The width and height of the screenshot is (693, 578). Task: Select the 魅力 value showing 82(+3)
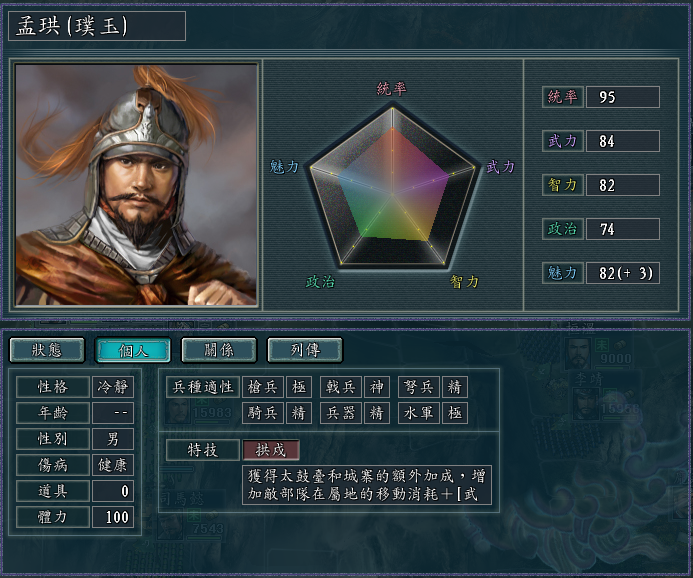623,273
